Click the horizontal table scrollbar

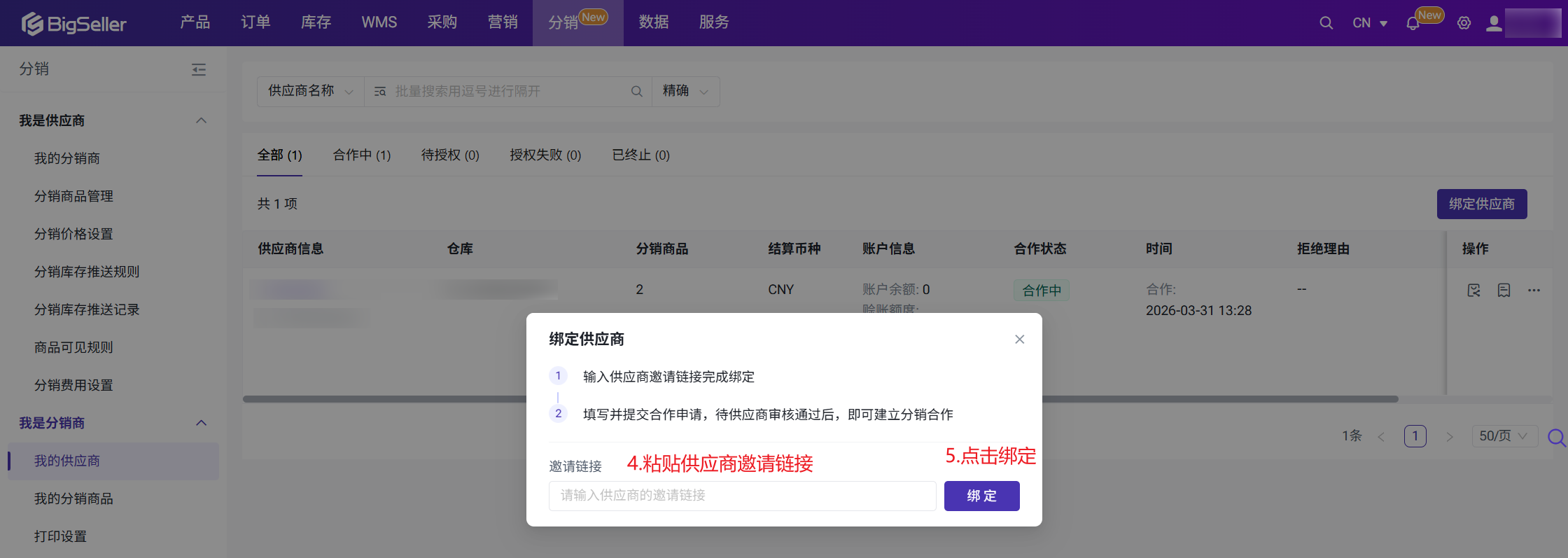[1190, 399]
